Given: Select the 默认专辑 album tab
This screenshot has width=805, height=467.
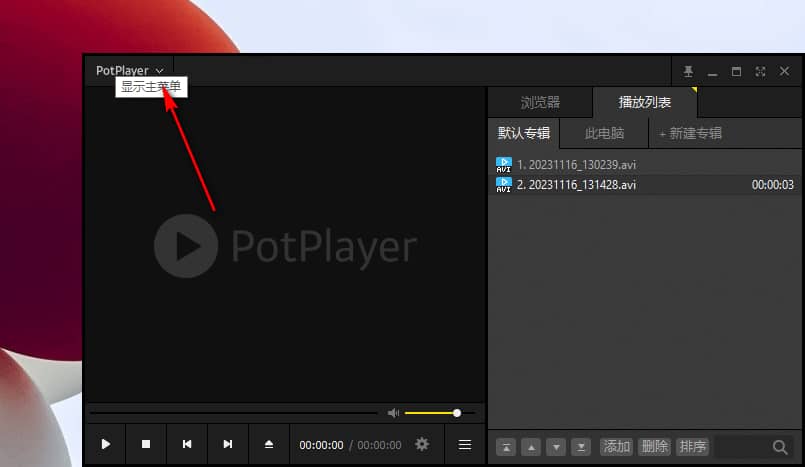Looking at the screenshot, I should click(524, 133).
